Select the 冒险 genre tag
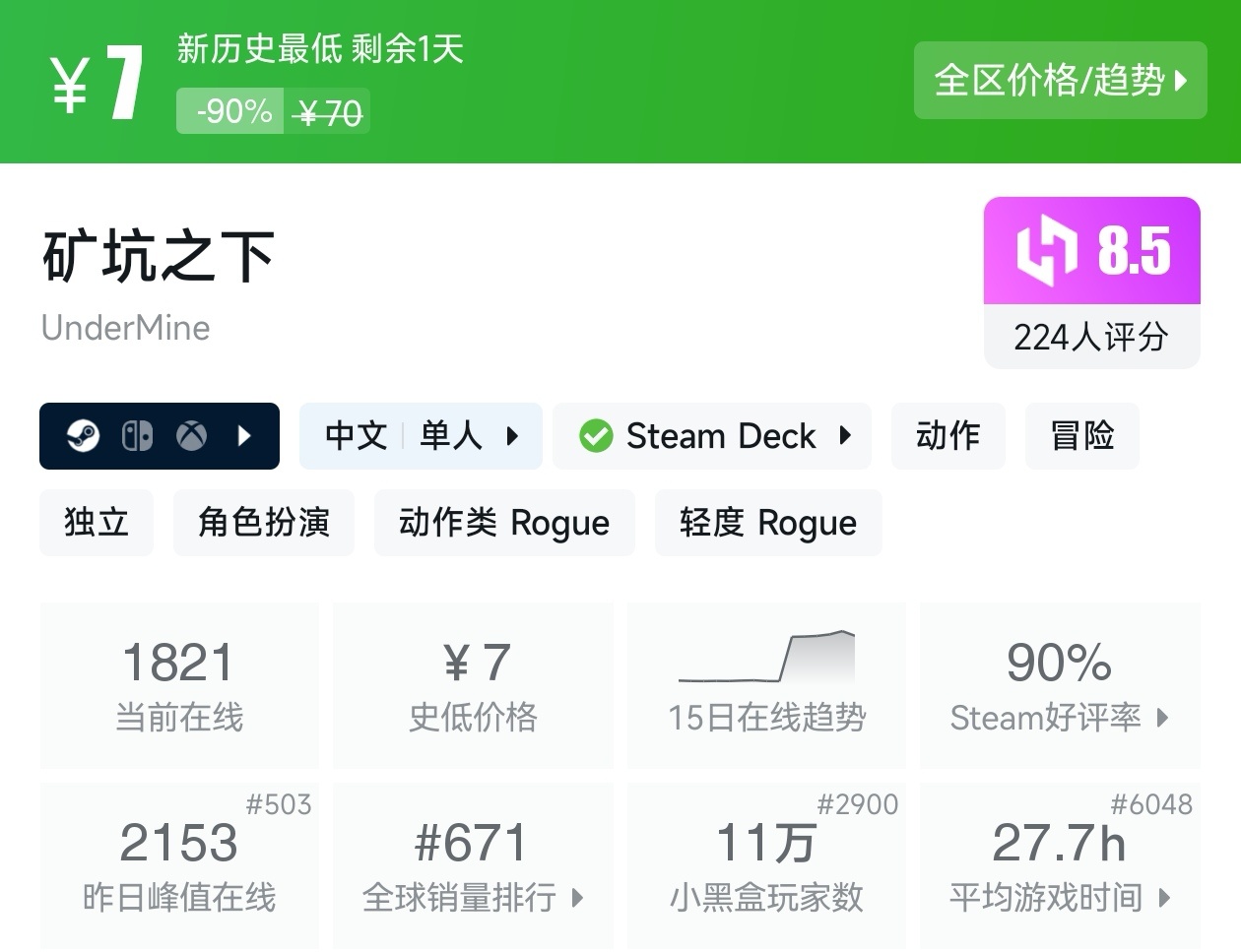The width and height of the screenshot is (1241, 952). click(1081, 435)
